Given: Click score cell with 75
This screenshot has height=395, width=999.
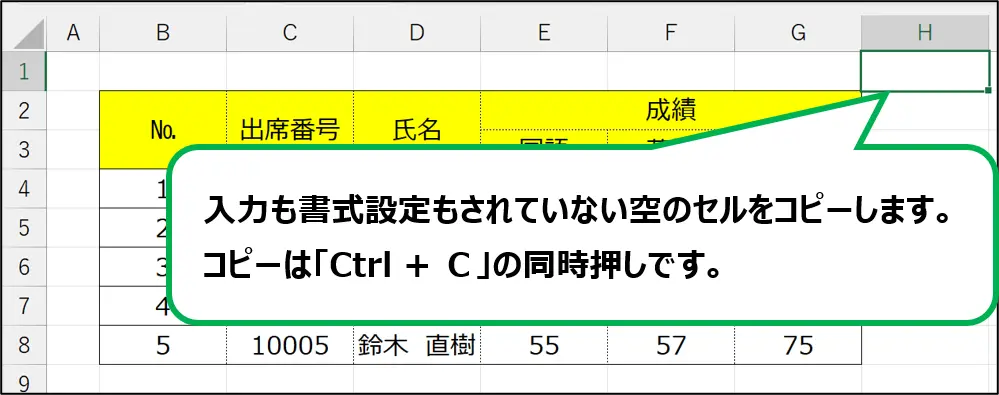Looking at the screenshot, I should tap(798, 345).
